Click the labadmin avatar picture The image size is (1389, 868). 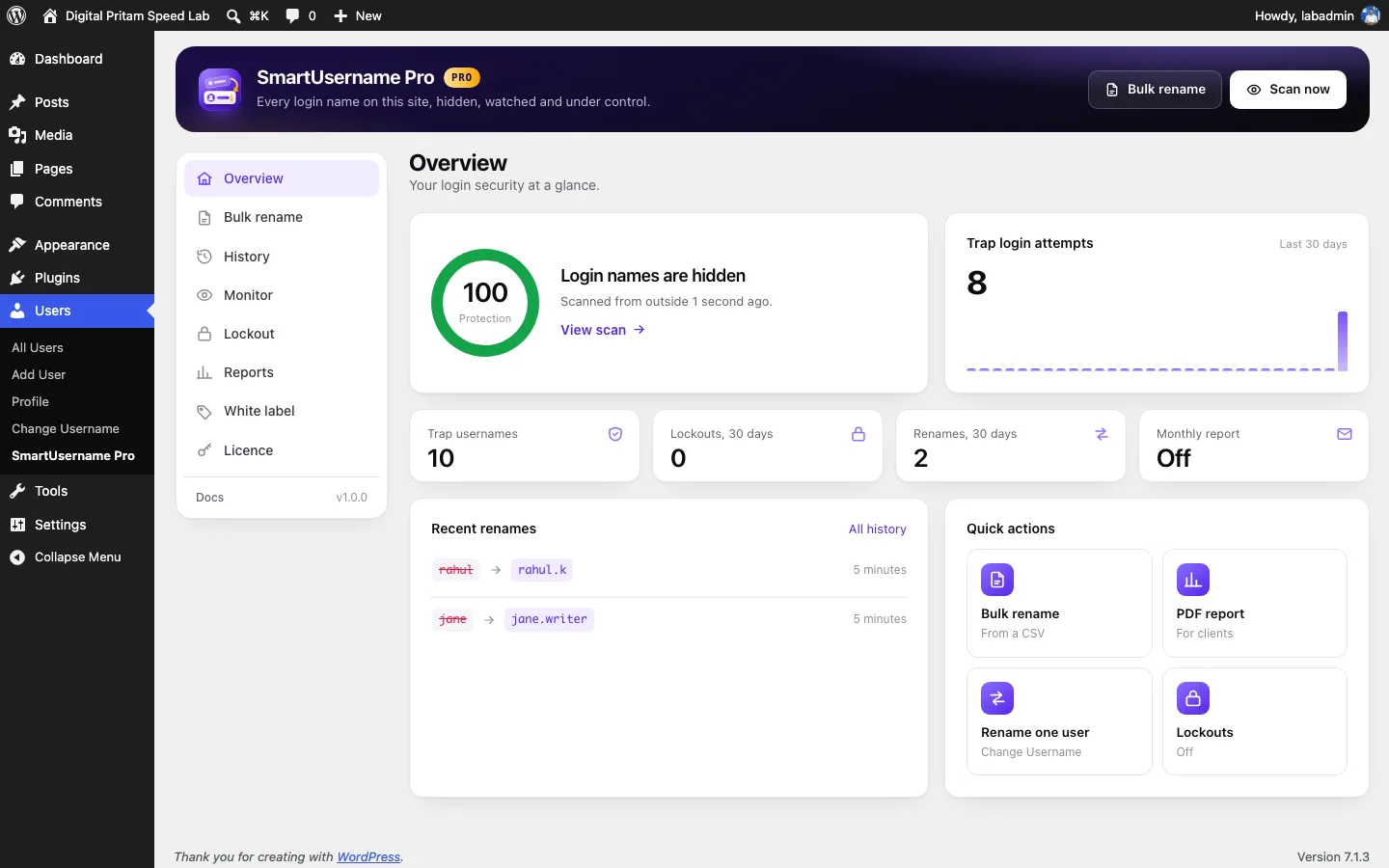(1371, 15)
